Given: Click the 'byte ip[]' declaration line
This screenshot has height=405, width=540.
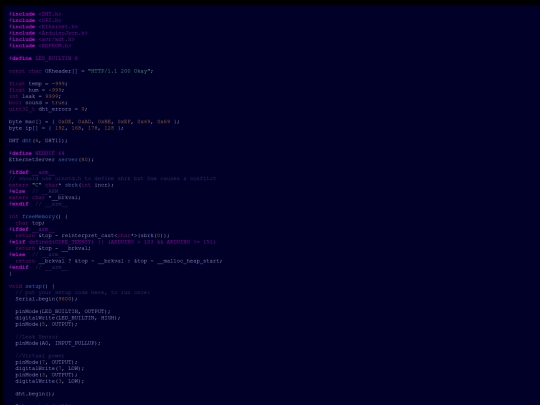Looking at the screenshot, I should [66, 128].
